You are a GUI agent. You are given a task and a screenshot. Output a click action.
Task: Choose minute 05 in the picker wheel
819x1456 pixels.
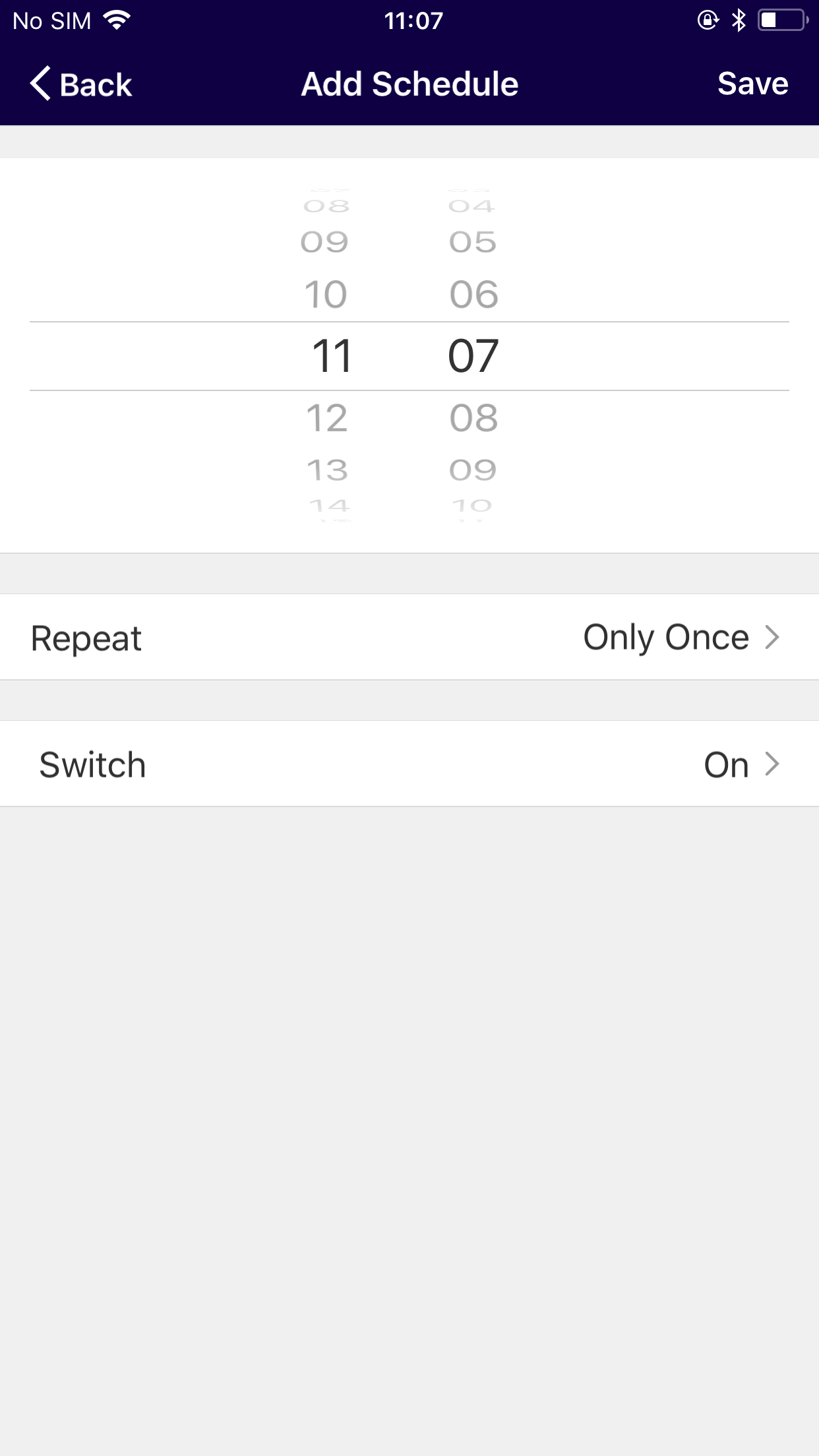coord(473,242)
